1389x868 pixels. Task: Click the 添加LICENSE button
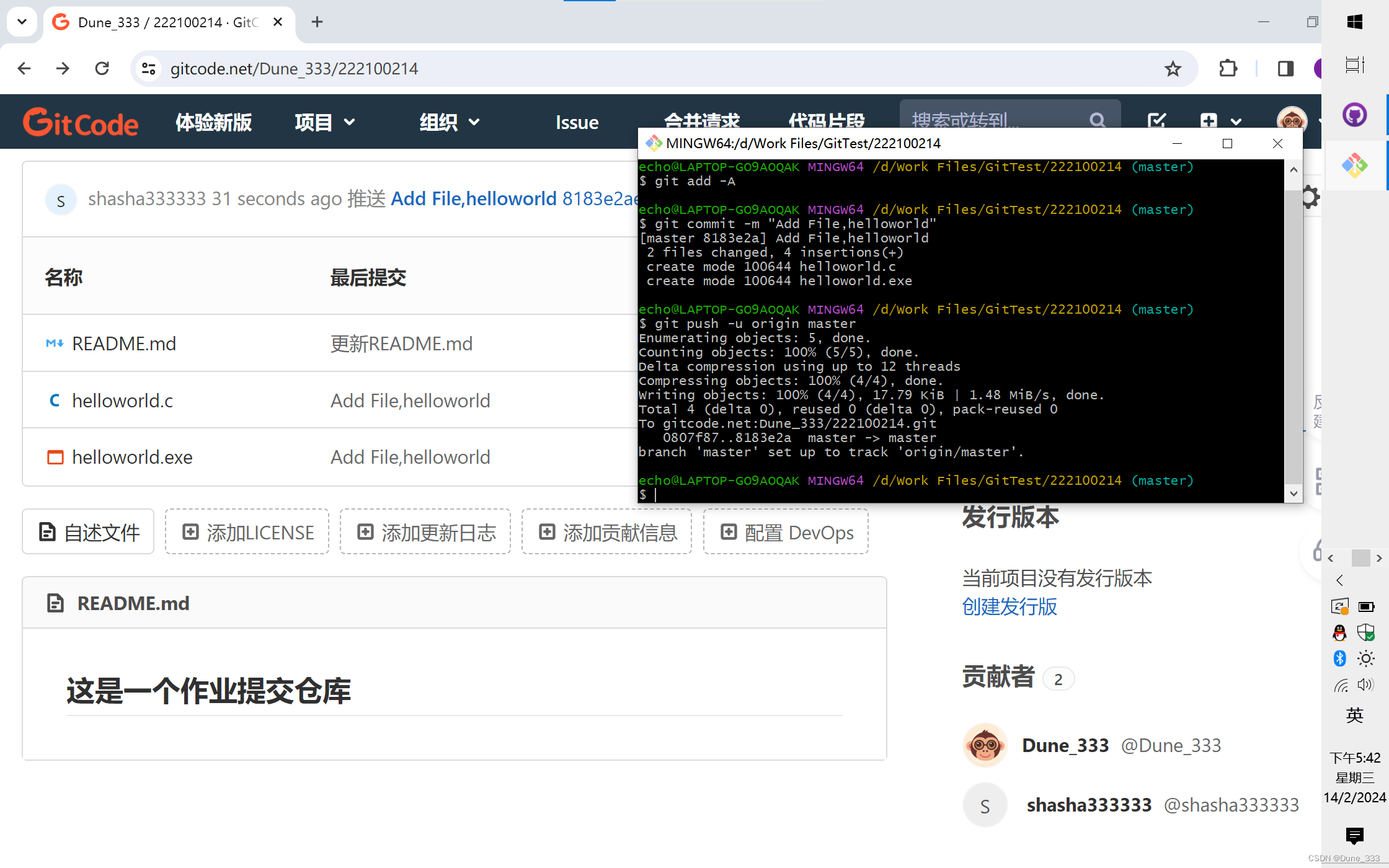[x=247, y=532]
